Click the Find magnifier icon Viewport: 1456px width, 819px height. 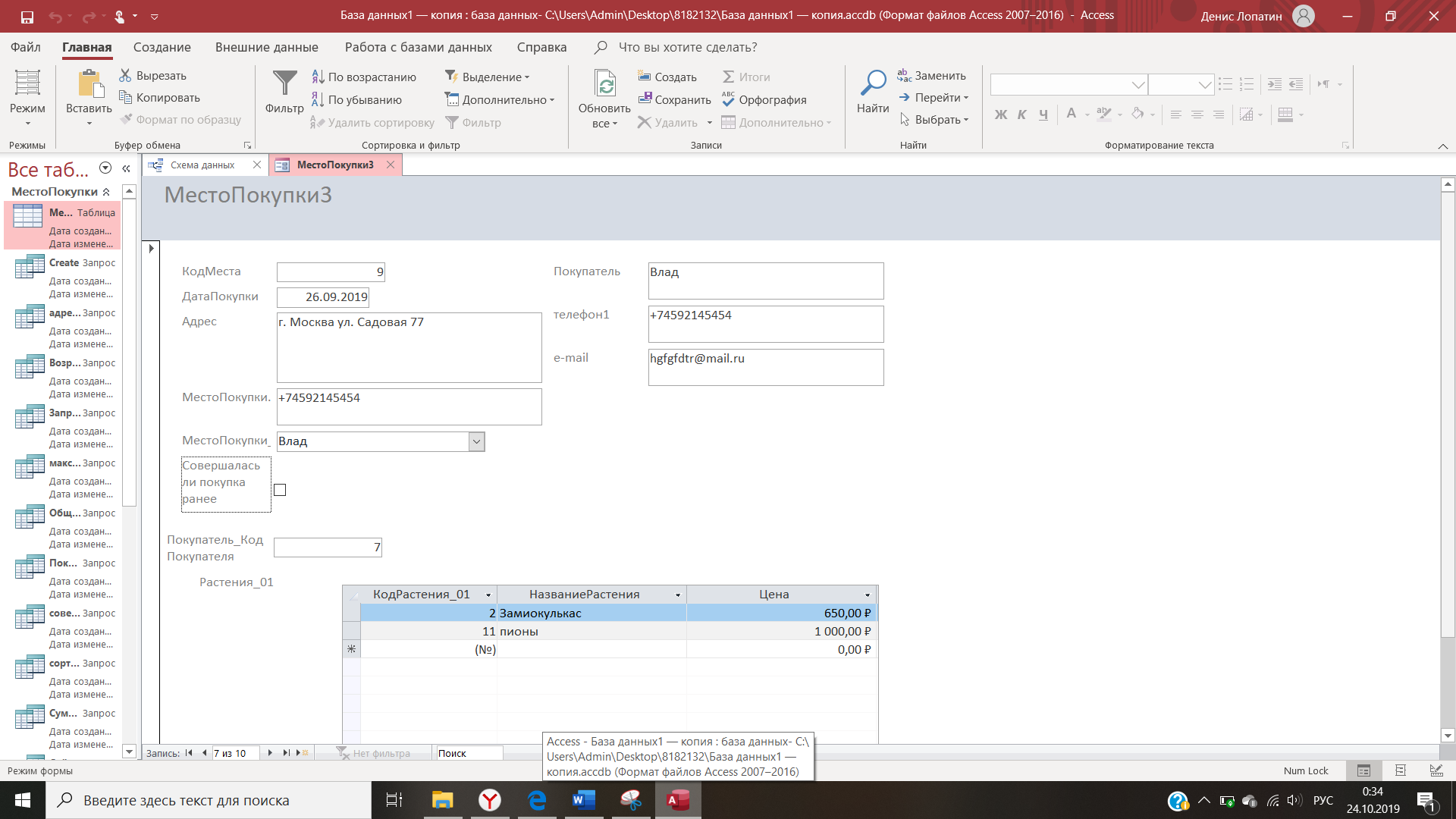tap(873, 83)
